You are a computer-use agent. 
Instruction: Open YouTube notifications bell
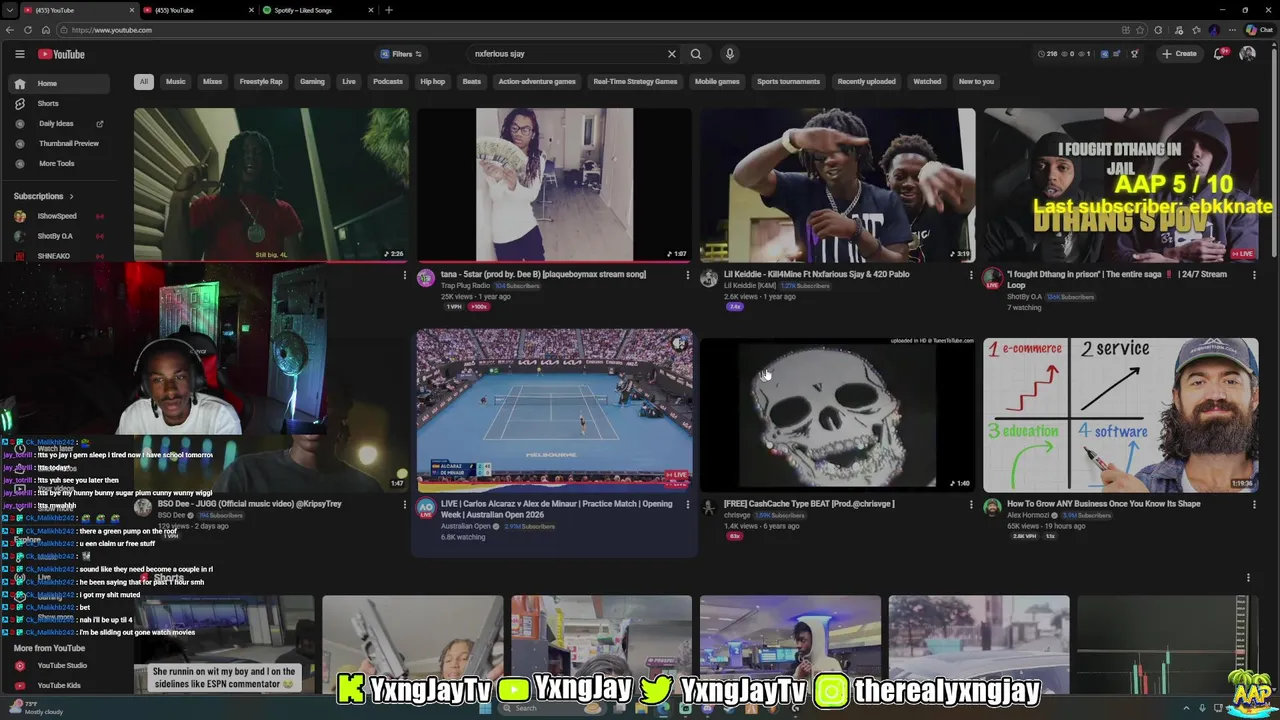click(x=1219, y=54)
